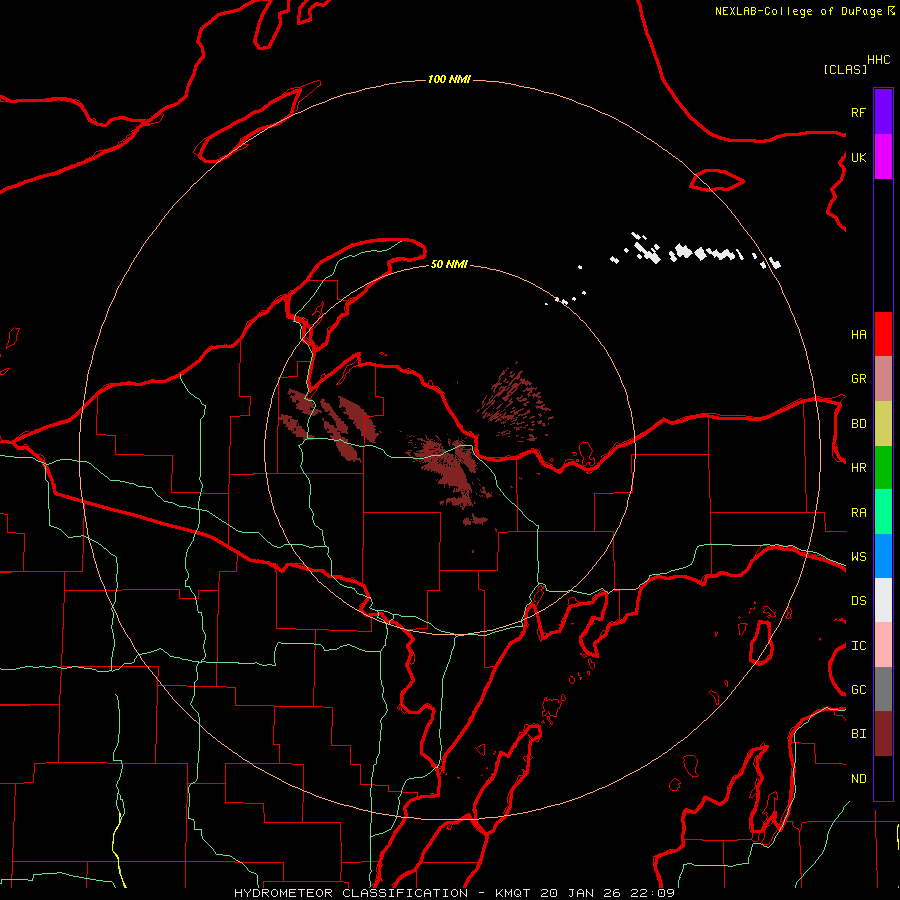Image resolution: width=900 pixels, height=900 pixels.
Task: Click the WS blue legend swatch
Action: [x=883, y=556]
